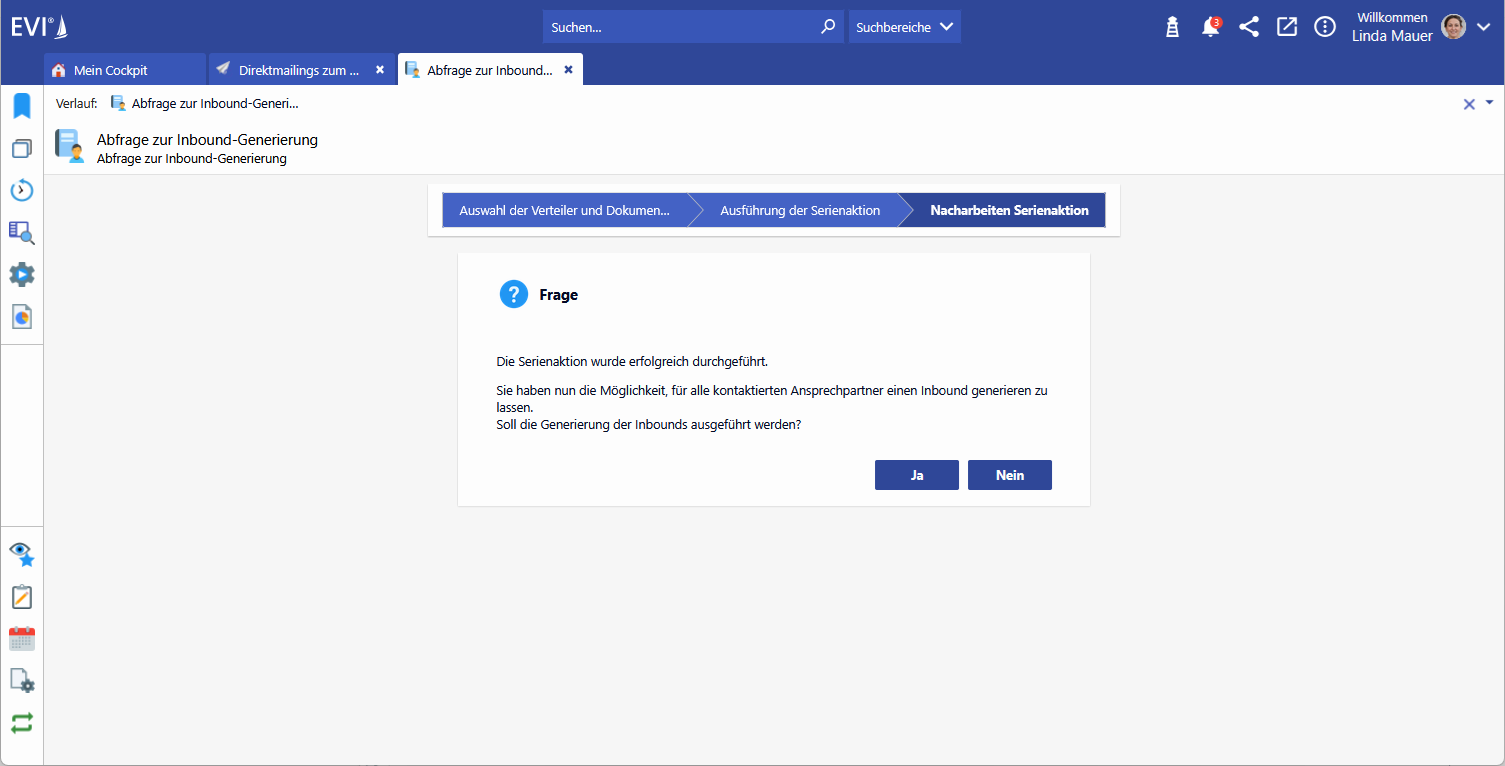Confirm inbound generation with Ja
1505x766 pixels.
[x=916, y=474]
